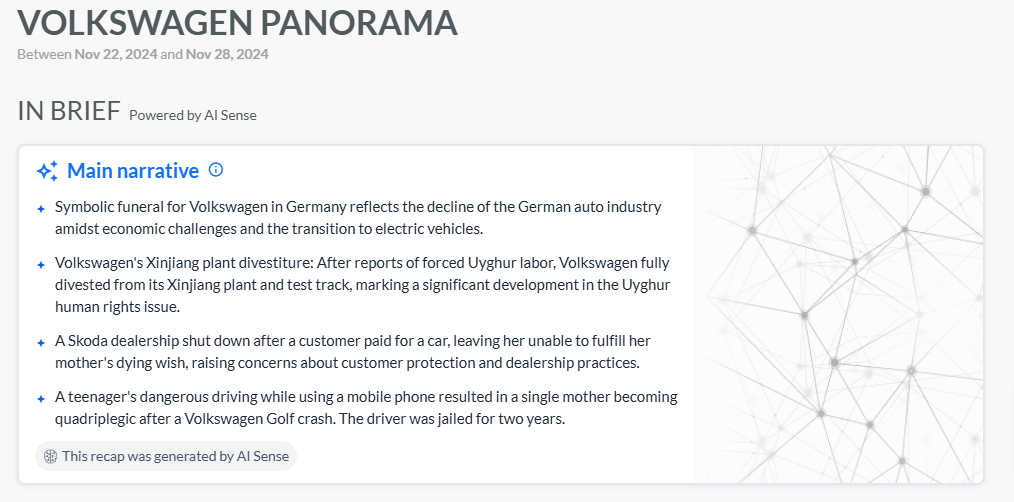This screenshot has height=502, width=1014.
Task: Click the bullet sparkle beside Symbolic funeral item
Action: pyautogui.click(x=41, y=209)
